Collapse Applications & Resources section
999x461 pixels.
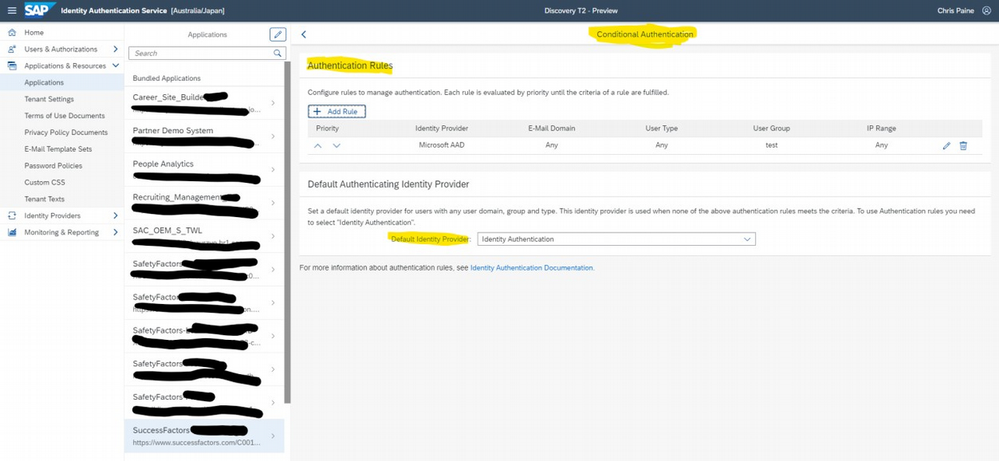(115, 66)
